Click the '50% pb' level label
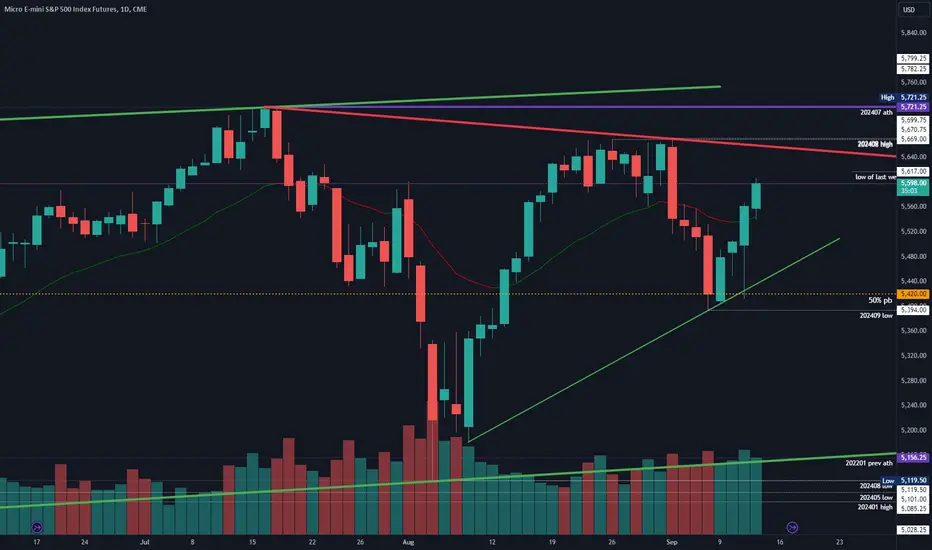The image size is (932, 550). coord(880,301)
